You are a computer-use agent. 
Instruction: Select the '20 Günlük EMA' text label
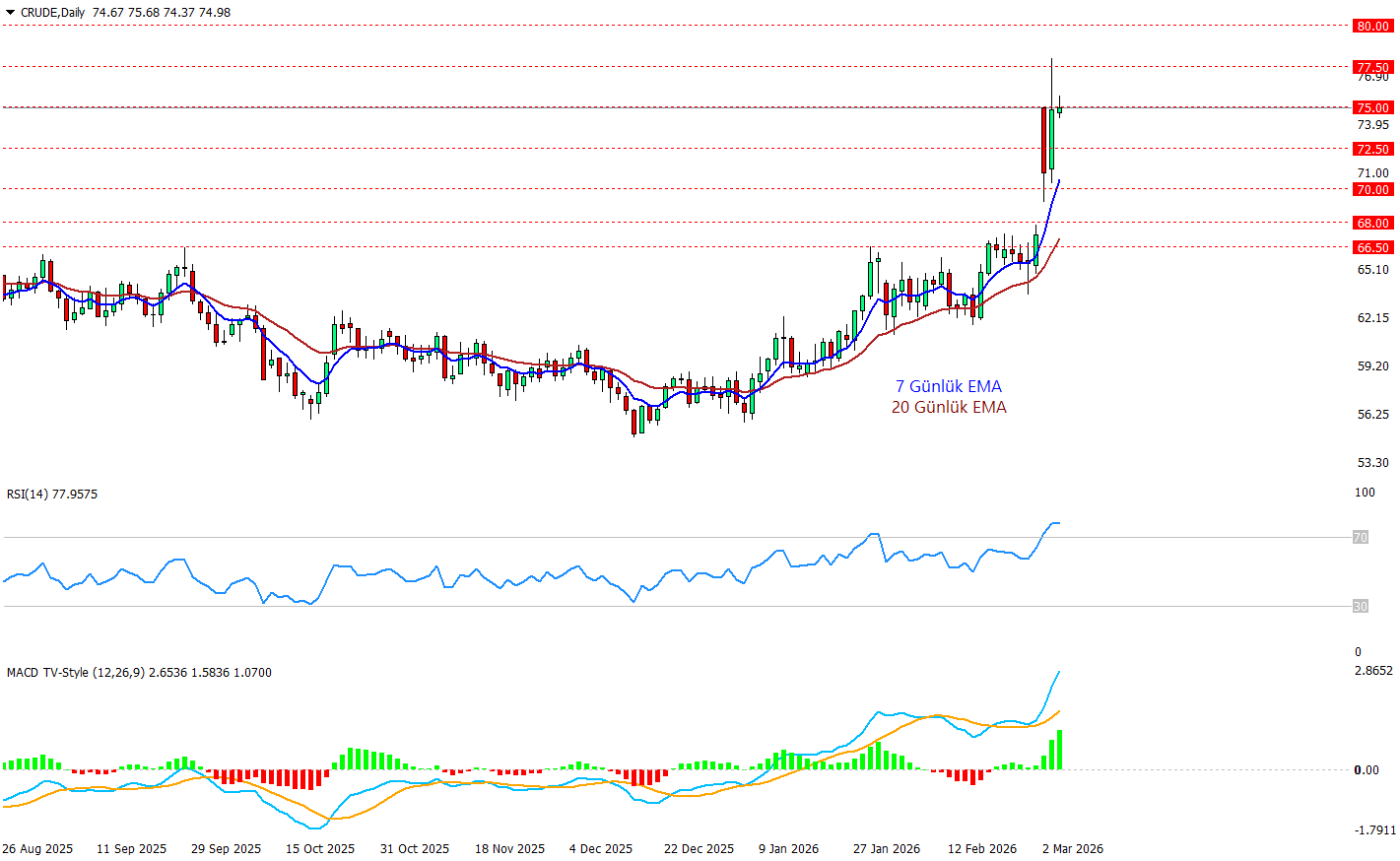click(949, 407)
